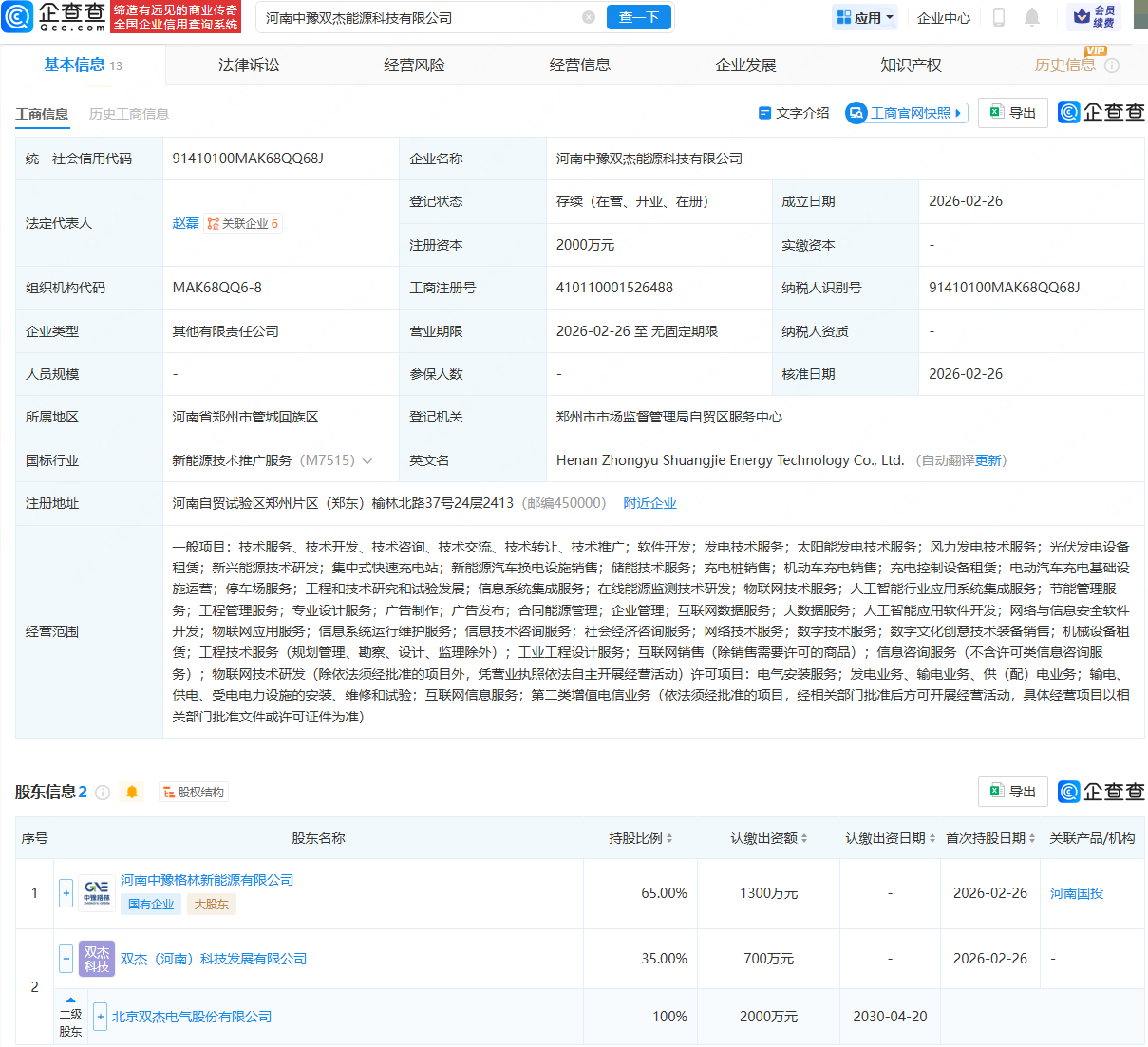Click the info icon next to 历史信息
The image size is (1148, 1047).
1112,65
